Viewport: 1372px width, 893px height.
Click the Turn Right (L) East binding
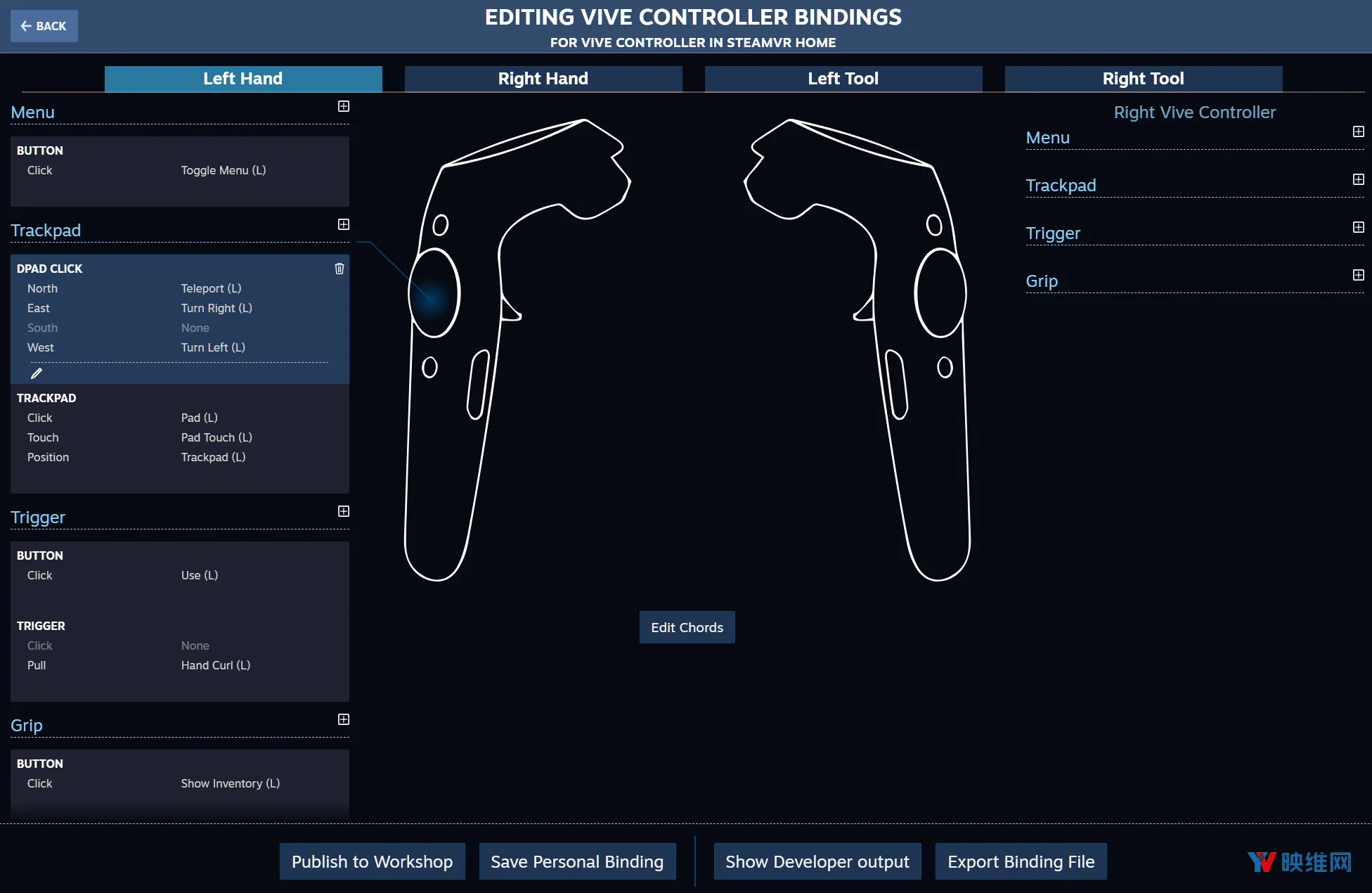(x=216, y=308)
